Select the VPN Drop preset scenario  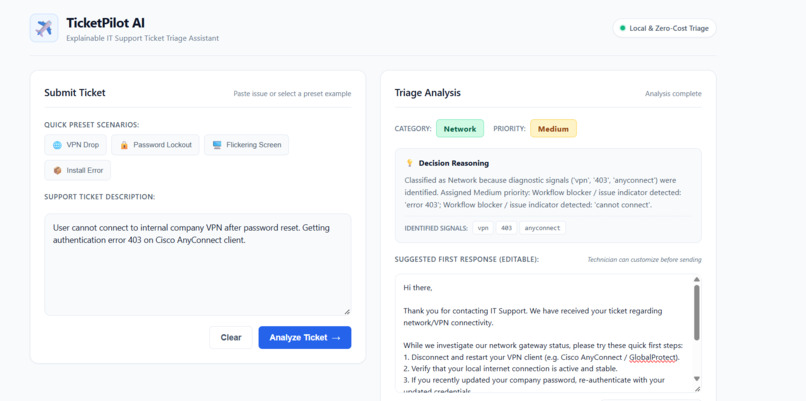pyautogui.click(x=76, y=145)
